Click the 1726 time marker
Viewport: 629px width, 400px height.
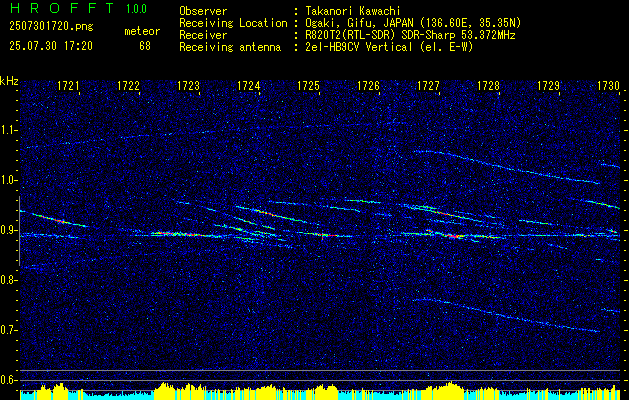[369, 86]
